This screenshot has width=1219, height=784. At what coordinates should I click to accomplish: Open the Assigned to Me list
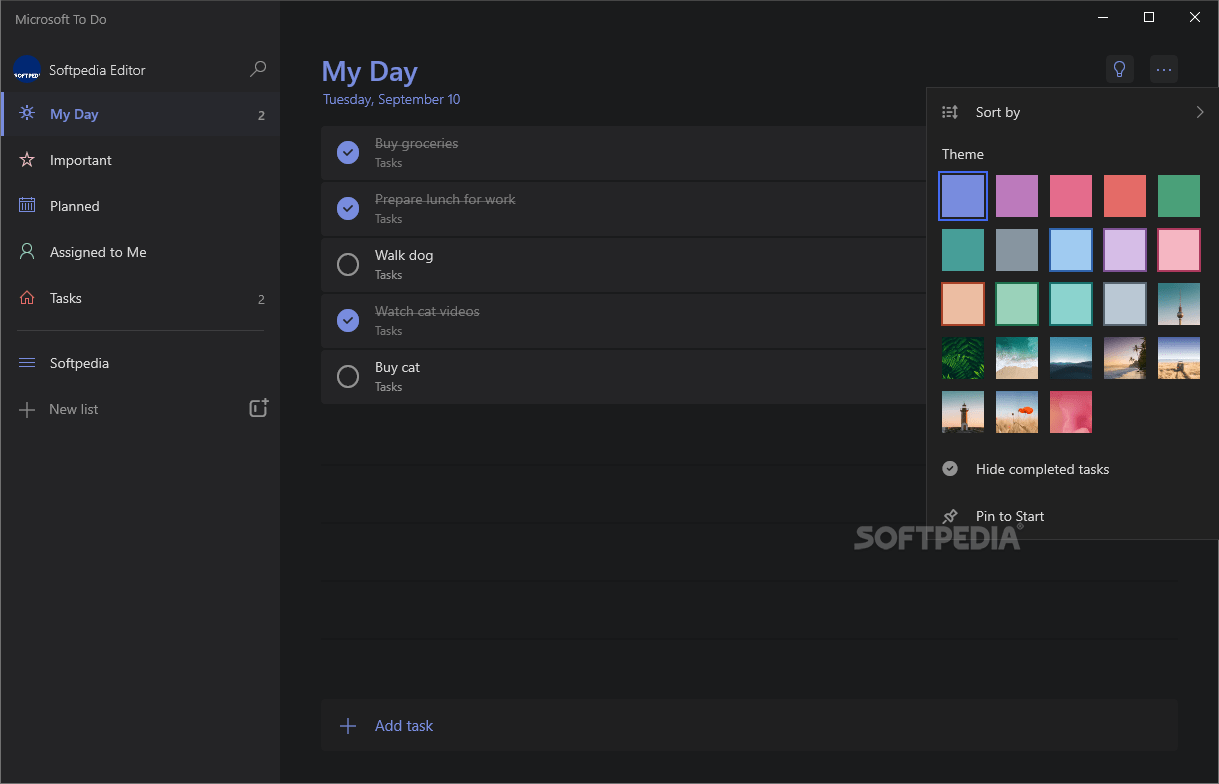tap(141, 252)
